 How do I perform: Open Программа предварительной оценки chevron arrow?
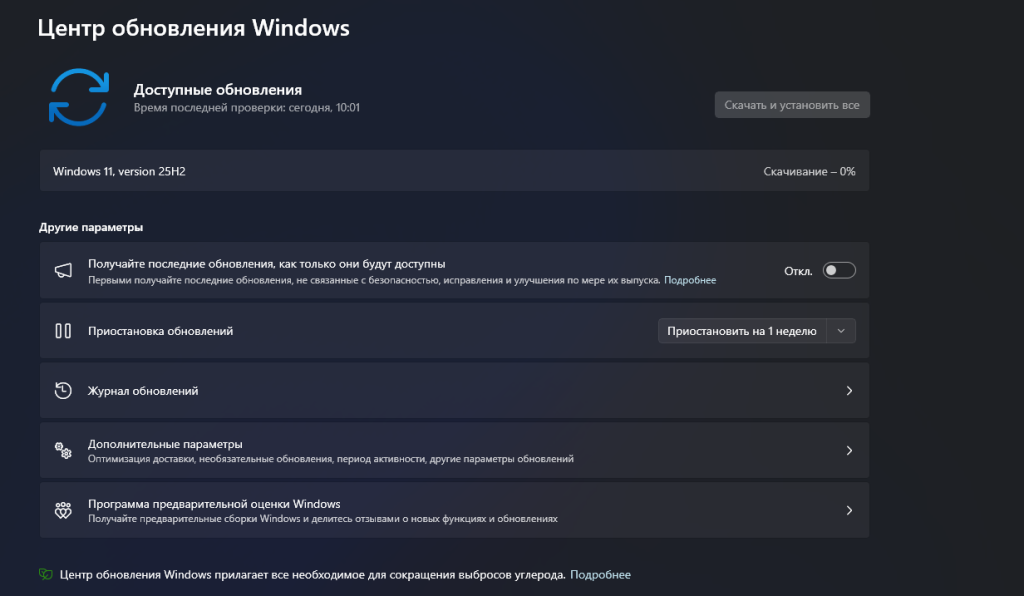point(849,511)
